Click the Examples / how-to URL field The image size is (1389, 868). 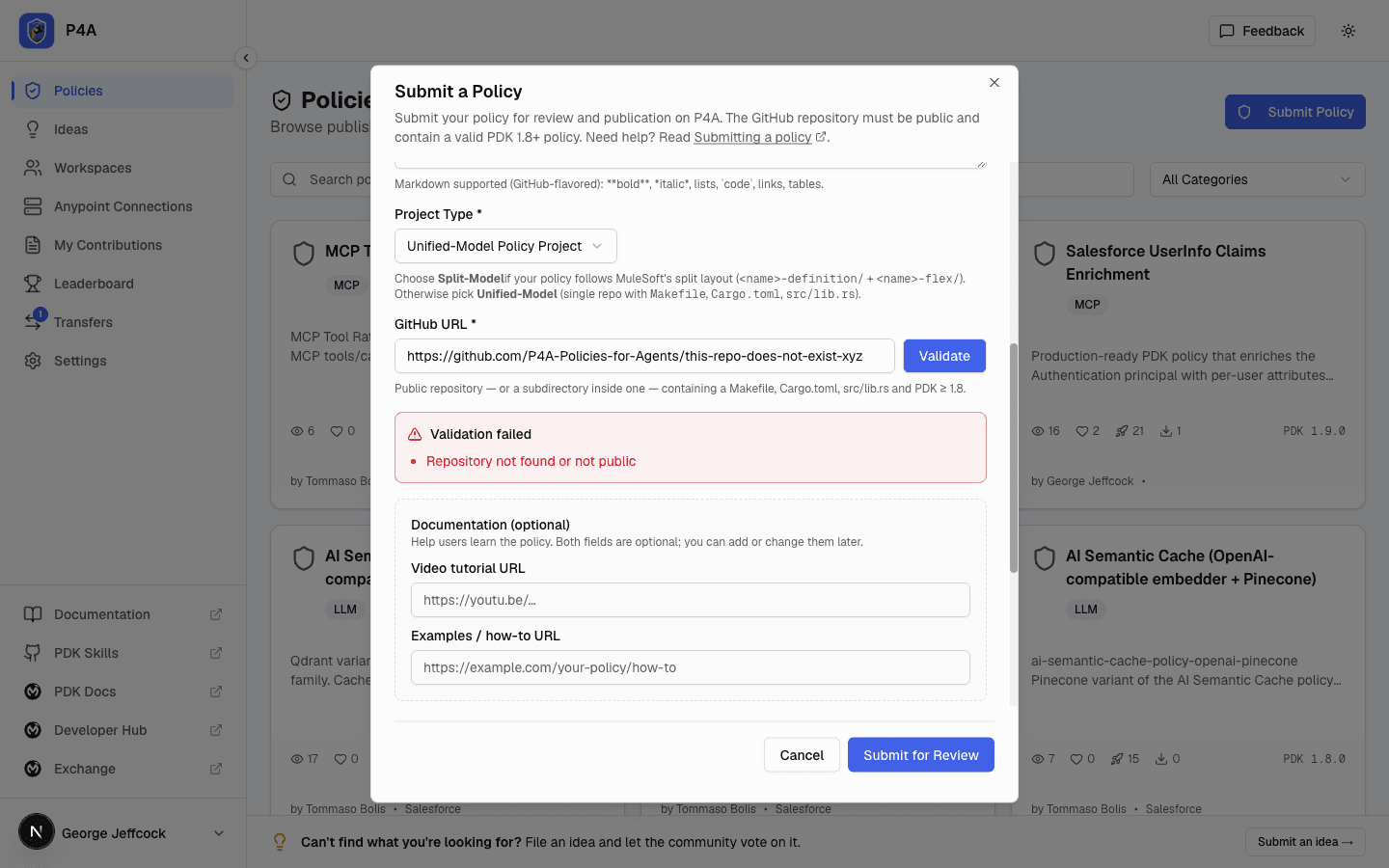click(691, 667)
